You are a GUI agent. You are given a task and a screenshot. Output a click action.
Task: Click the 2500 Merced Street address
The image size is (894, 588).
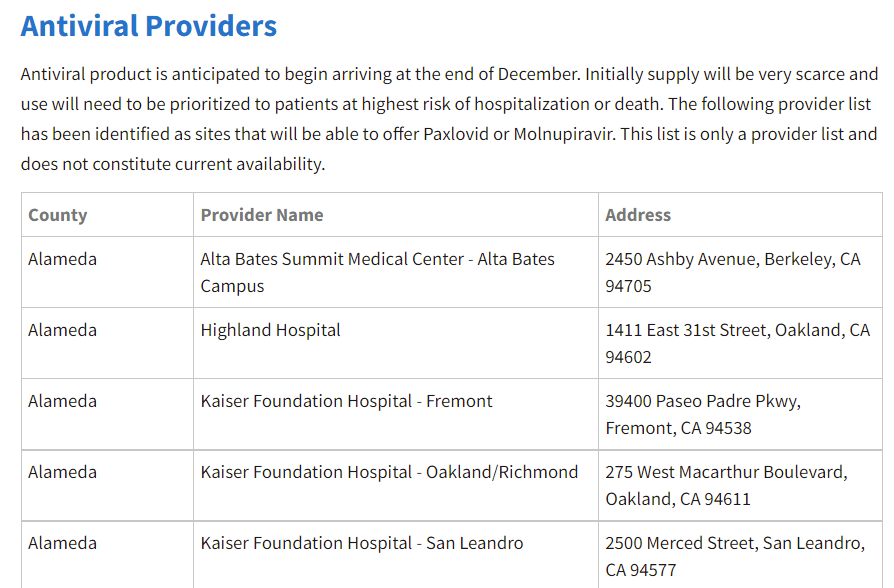(x=735, y=556)
